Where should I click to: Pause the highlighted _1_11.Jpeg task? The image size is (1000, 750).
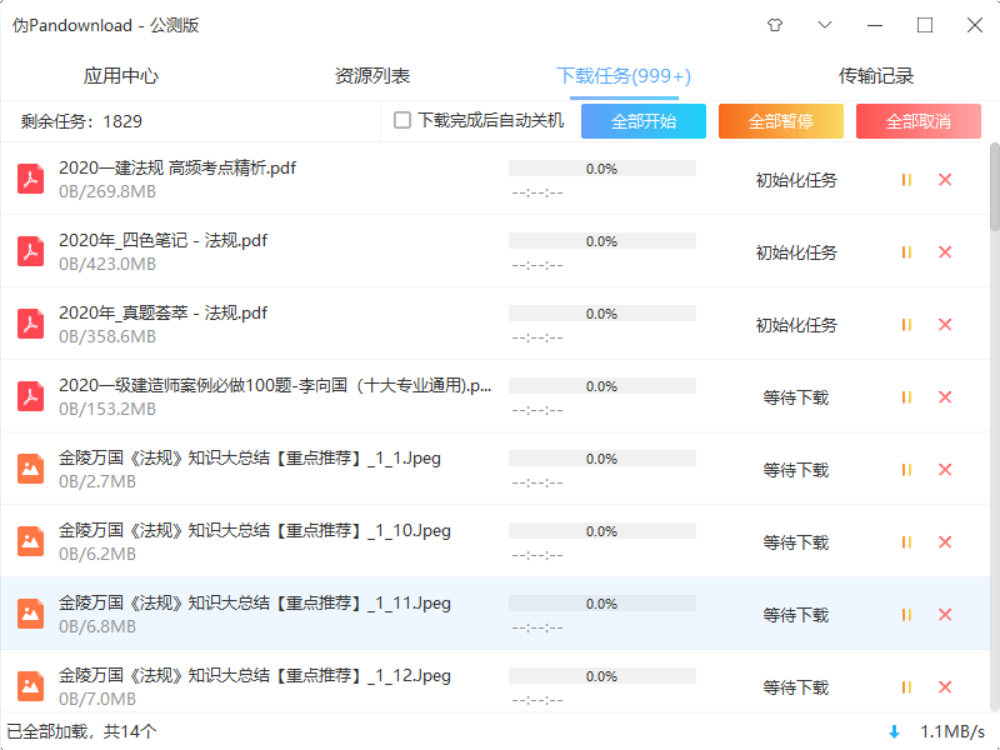(x=906, y=614)
